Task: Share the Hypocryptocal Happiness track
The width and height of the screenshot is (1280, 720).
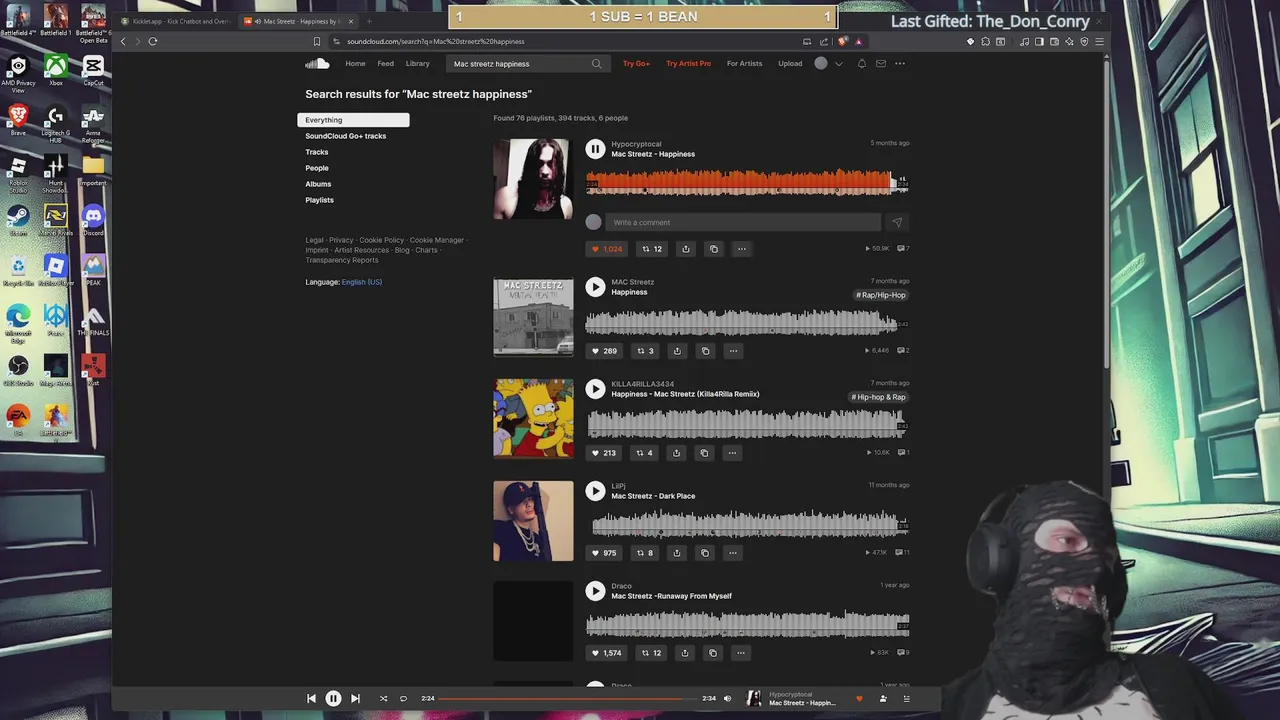Action: click(x=685, y=249)
